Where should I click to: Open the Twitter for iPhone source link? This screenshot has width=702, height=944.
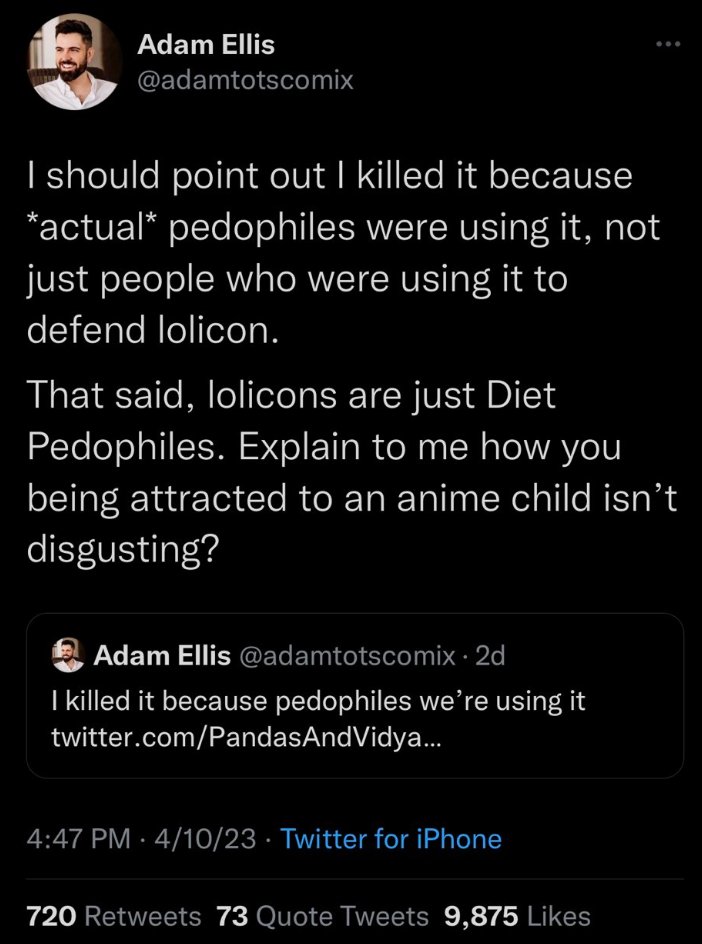pyautogui.click(x=391, y=839)
